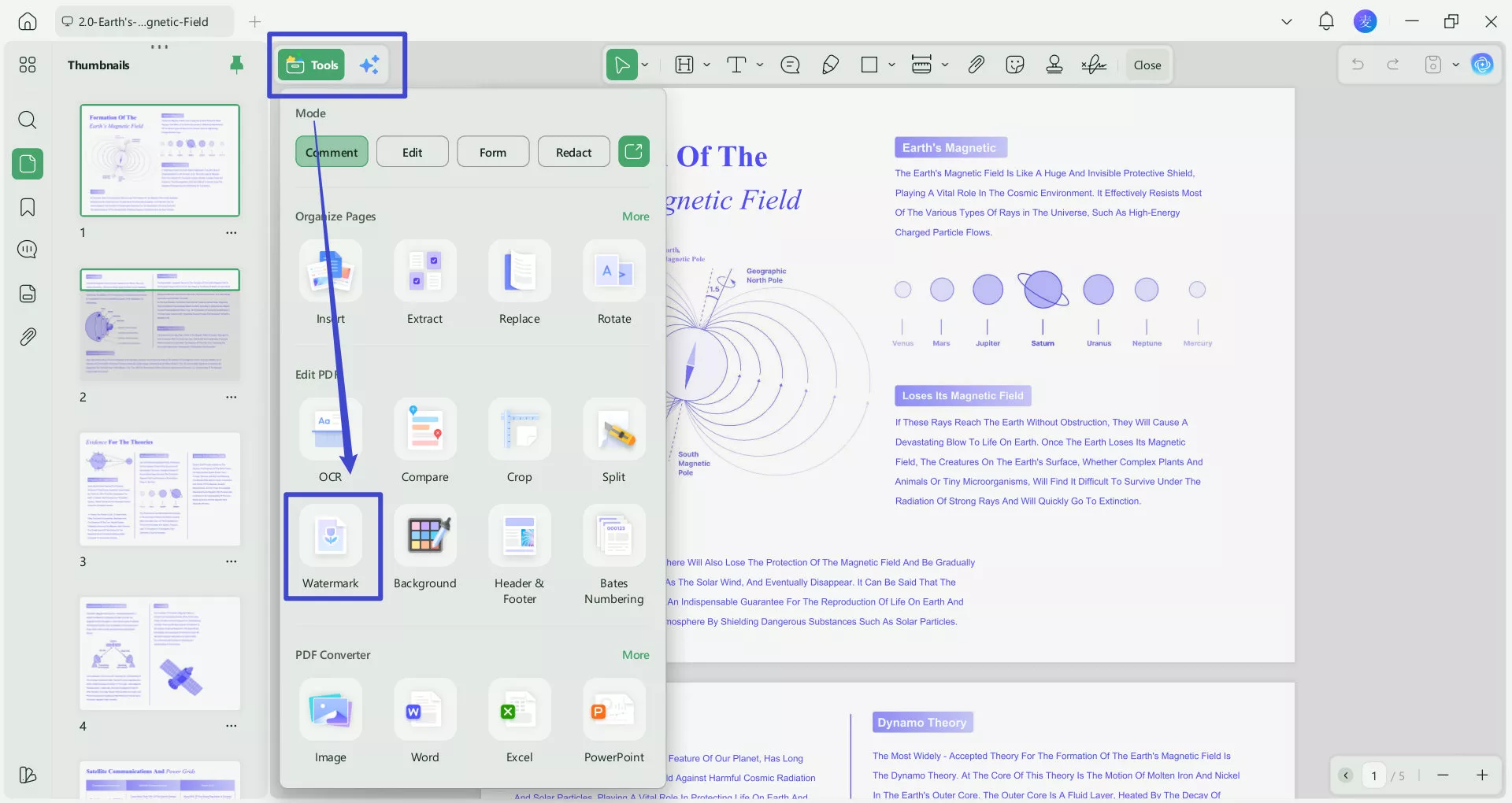Viewport: 1512px width, 803px height.
Task: Switch to Form mode
Action: coord(493,152)
